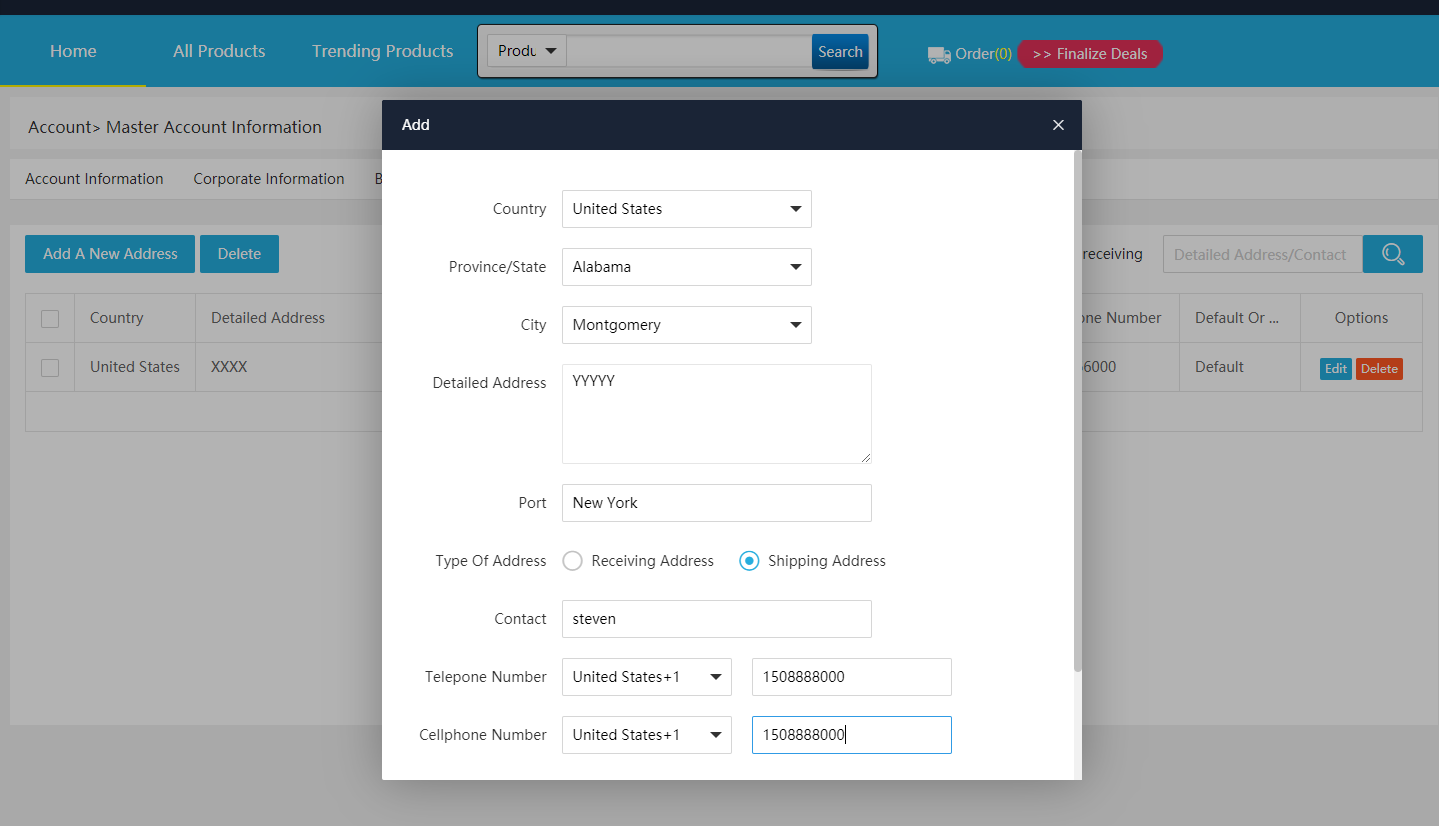The image size is (1439, 826).
Task: Select Shipping Address radio button
Action: tap(748, 561)
